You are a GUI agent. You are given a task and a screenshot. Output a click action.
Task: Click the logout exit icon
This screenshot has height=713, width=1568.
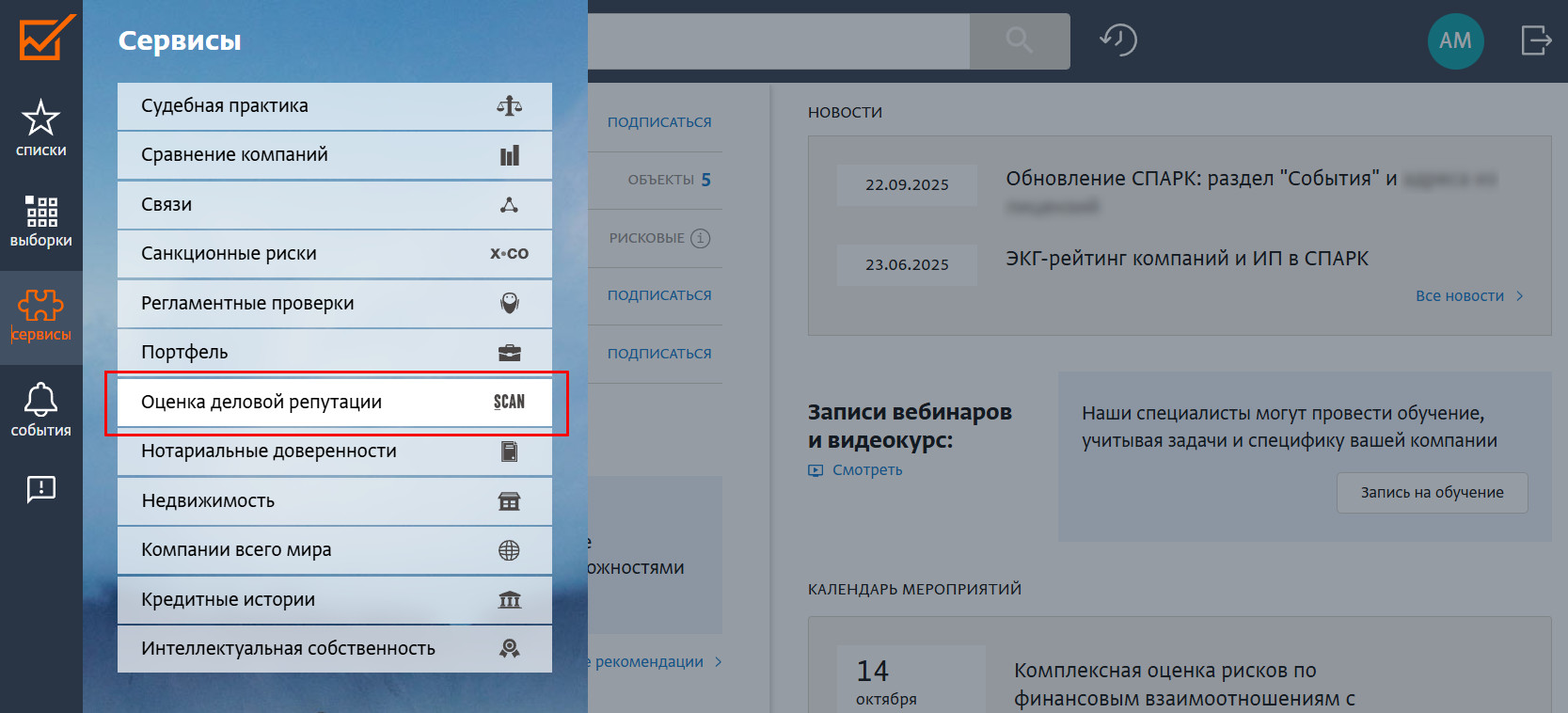[x=1535, y=40]
